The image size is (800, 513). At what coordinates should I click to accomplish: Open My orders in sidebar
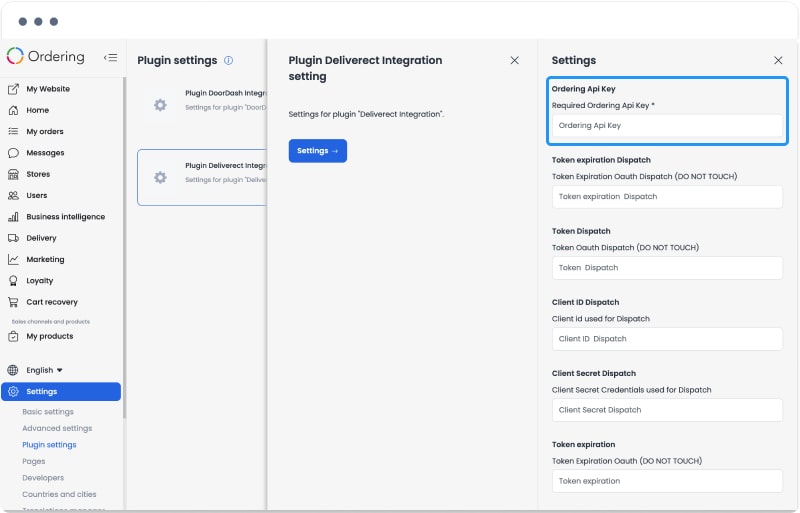[45, 132]
